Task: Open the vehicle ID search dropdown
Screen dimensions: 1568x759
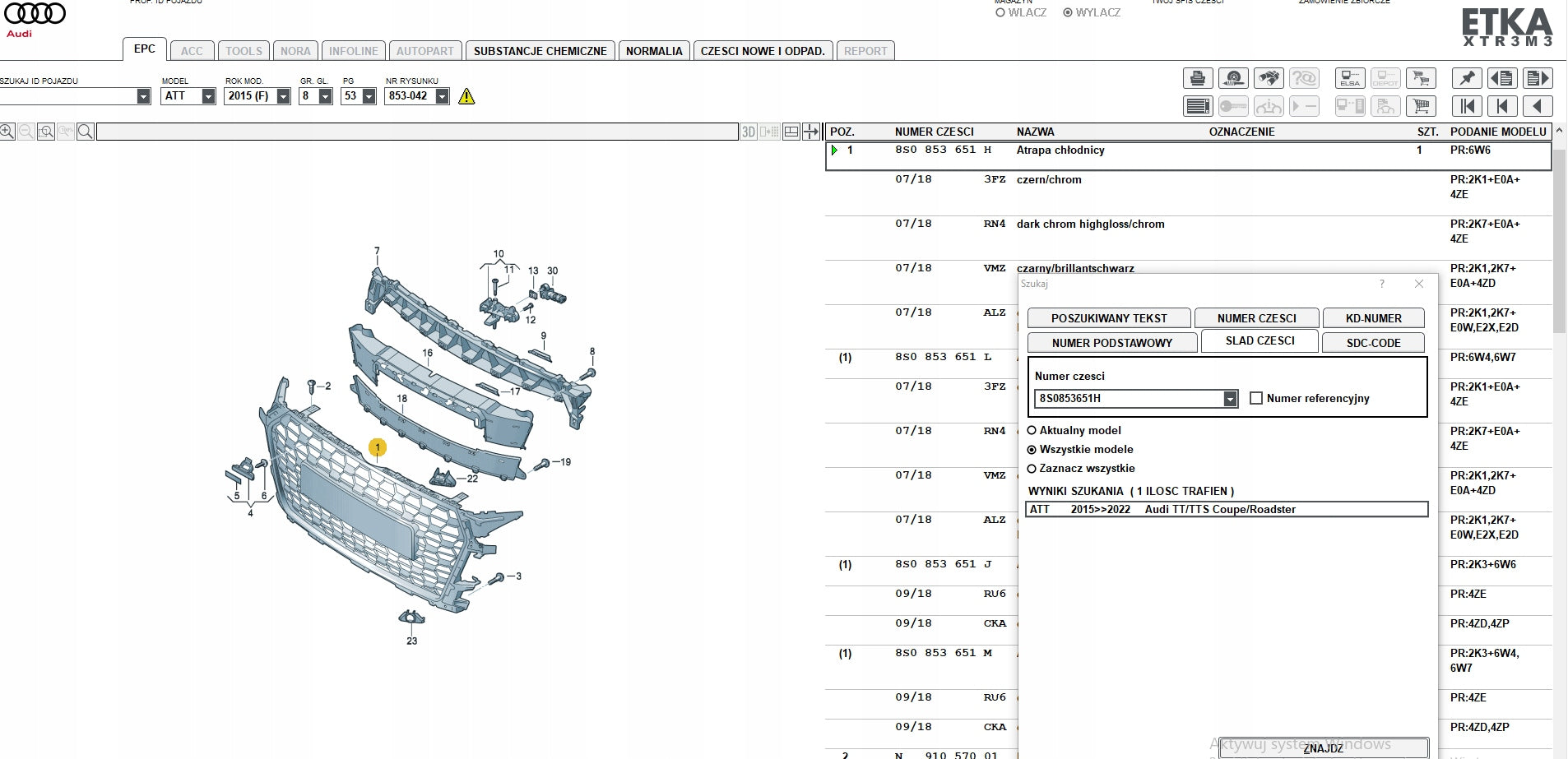Action: (x=144, y=96)
